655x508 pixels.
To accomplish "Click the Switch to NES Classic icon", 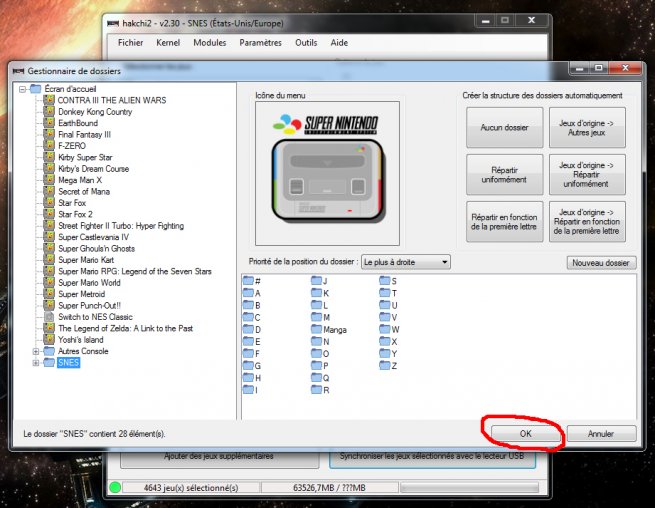I will coord(49,317).
